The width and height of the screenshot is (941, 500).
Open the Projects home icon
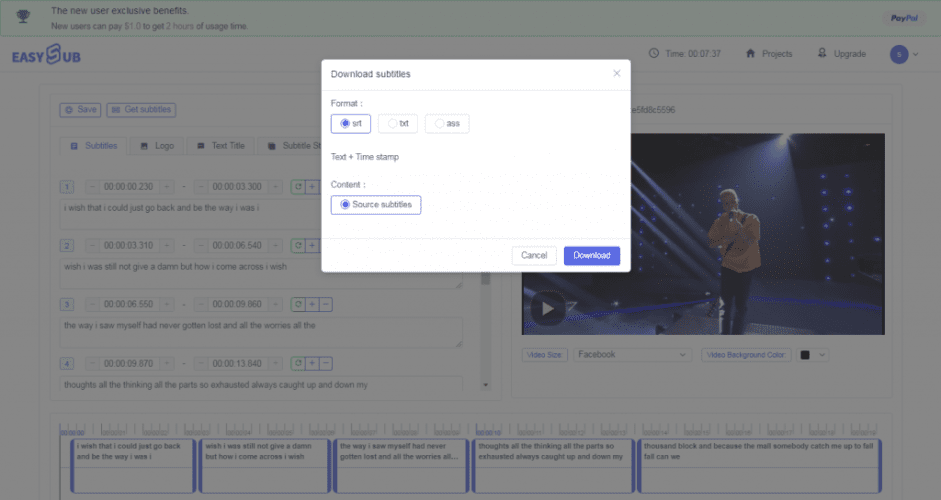tap(750, 54)
